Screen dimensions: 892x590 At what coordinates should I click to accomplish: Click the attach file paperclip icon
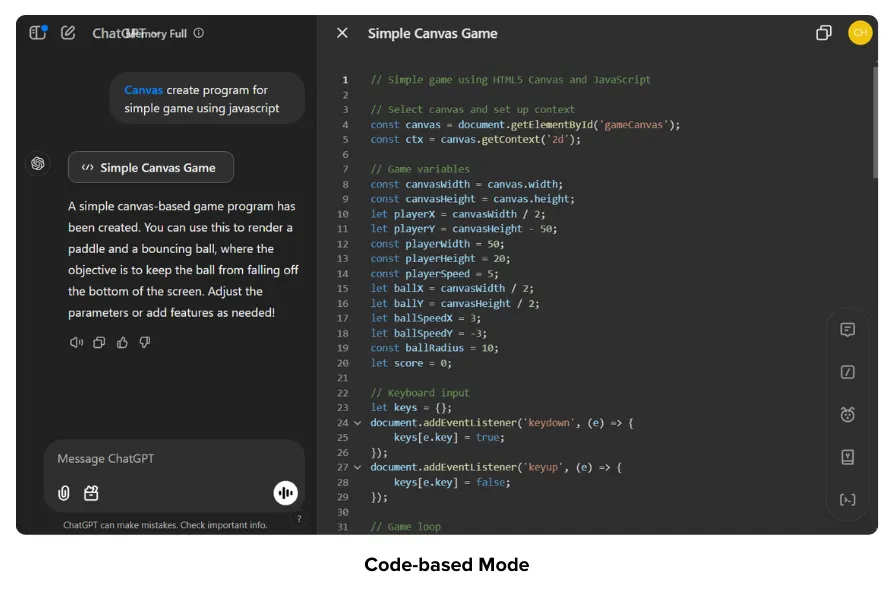click(x=64, y=493)
